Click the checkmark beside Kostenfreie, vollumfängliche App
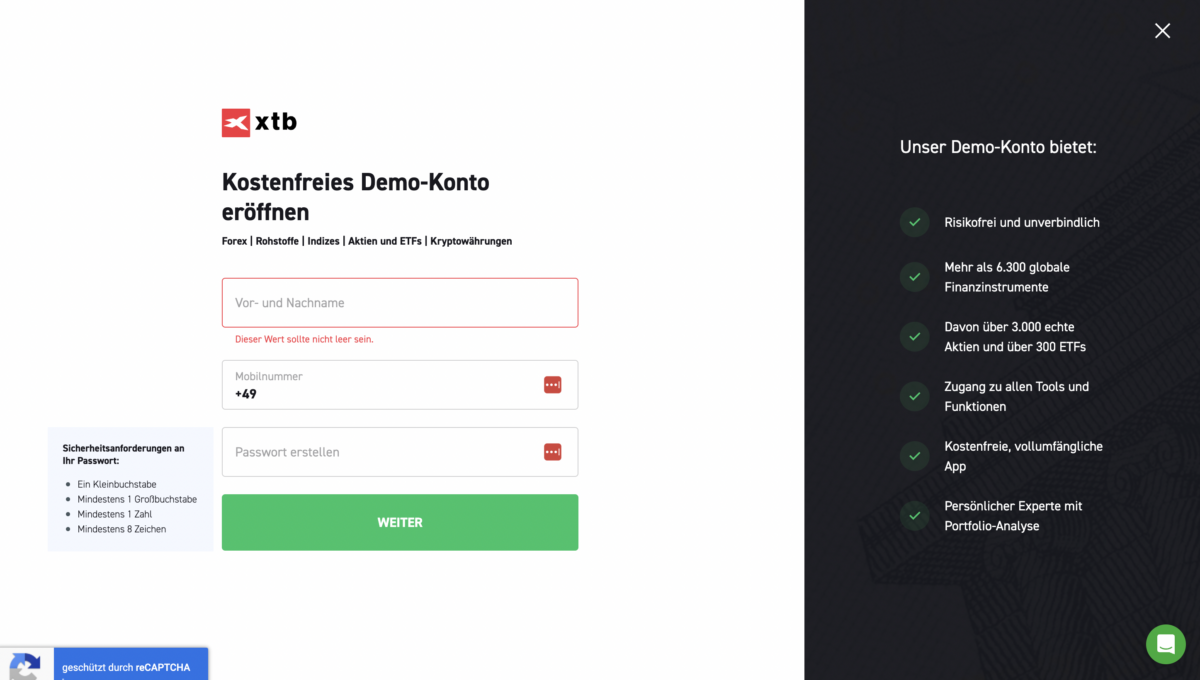This screenshot has height=680, width=1200. click(914, 456)
